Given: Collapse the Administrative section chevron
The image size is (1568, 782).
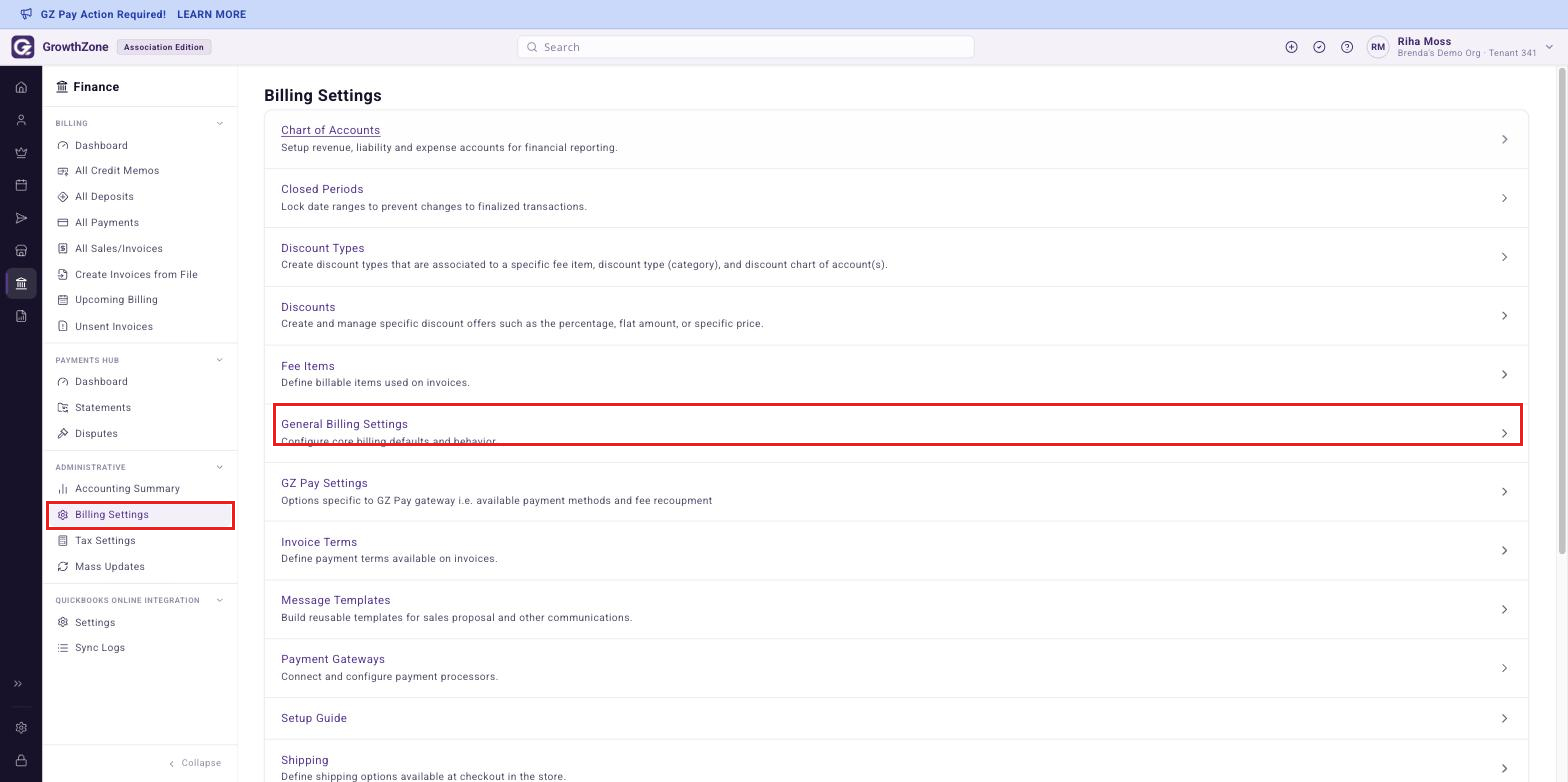Looking at the screenshot, I should (x=220, y=467).
